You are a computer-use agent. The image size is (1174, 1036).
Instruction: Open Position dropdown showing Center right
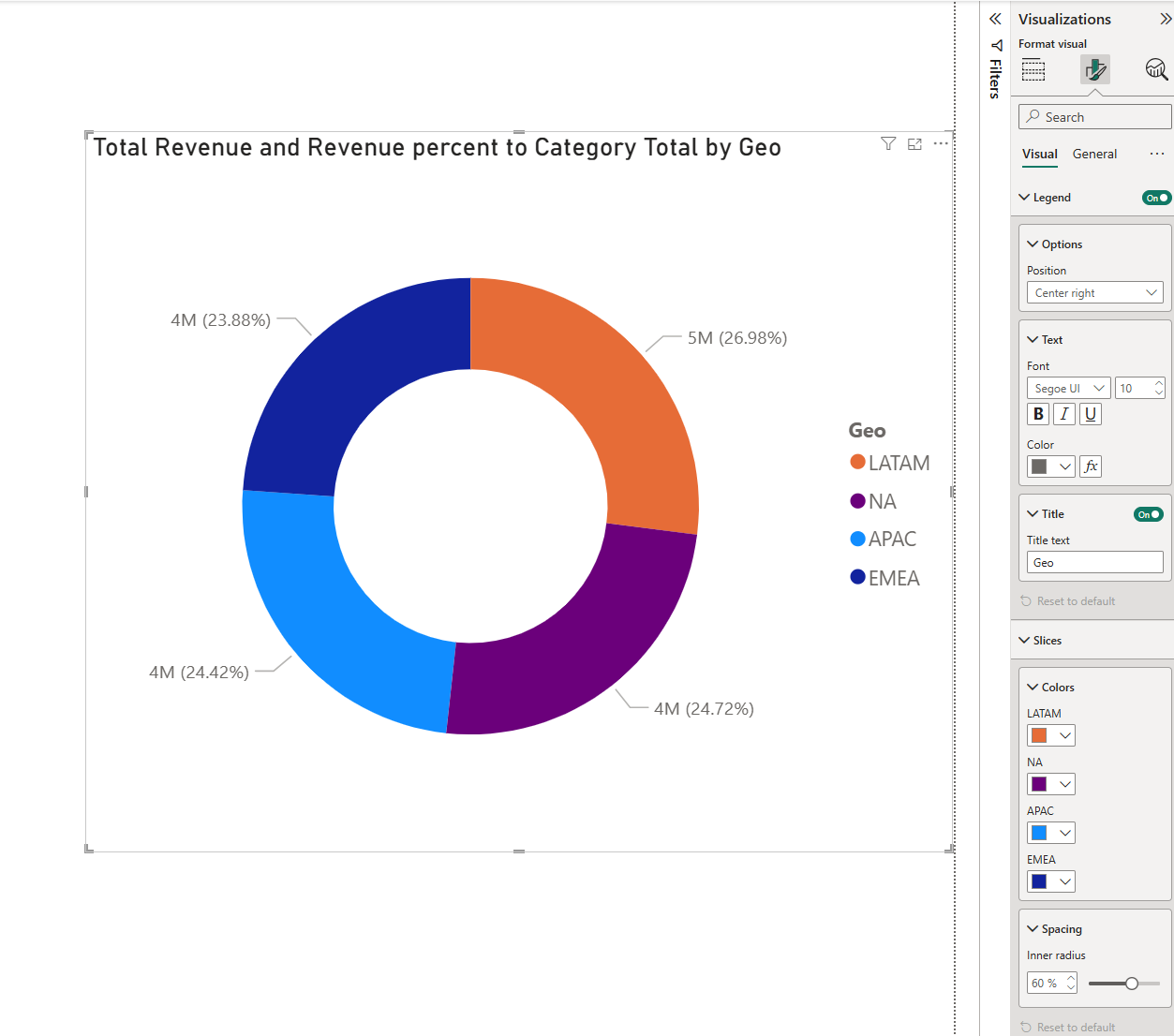pos(1095,293)
